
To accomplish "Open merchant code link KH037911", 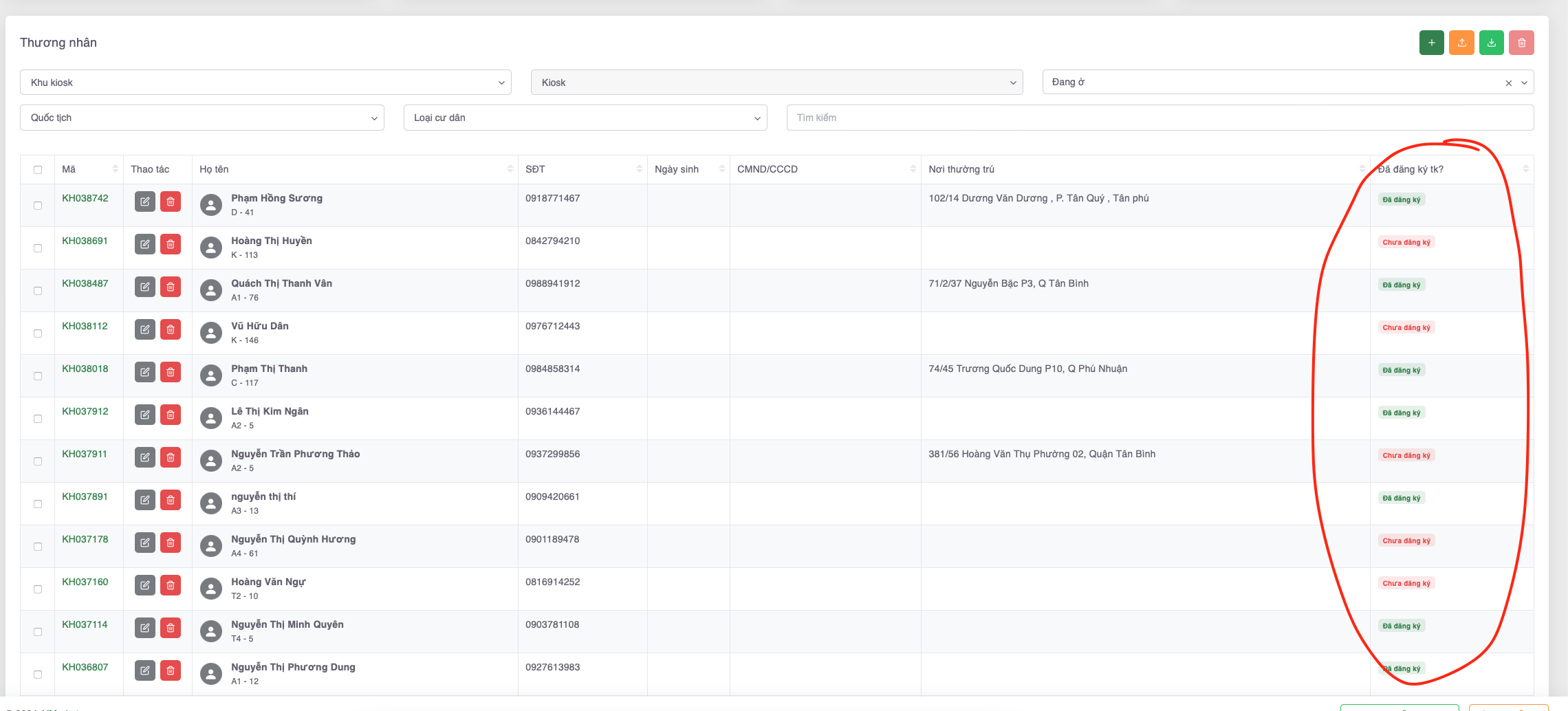I will (x=85, y=454).
